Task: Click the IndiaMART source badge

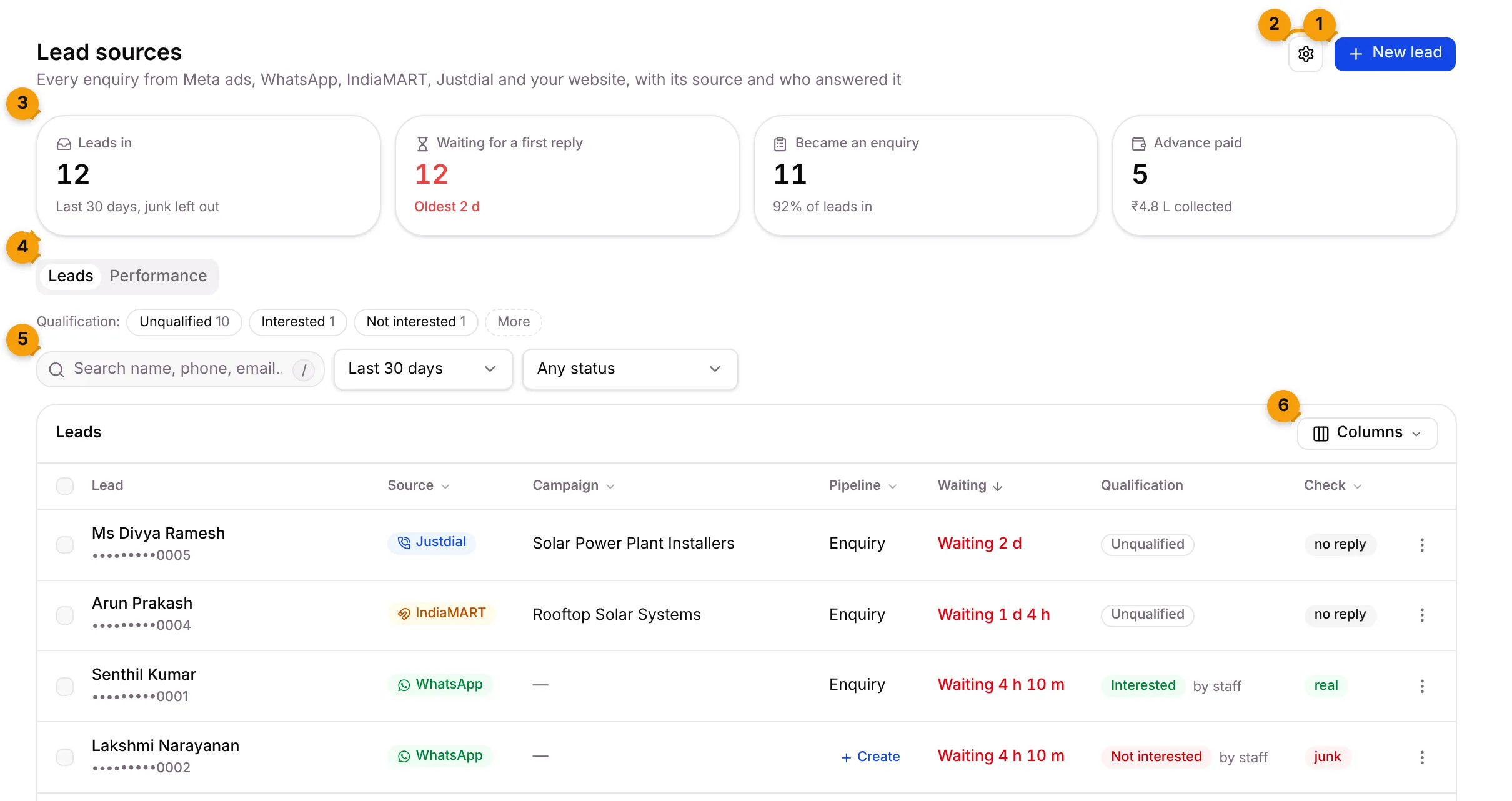Action: click(x=442, y=614)
